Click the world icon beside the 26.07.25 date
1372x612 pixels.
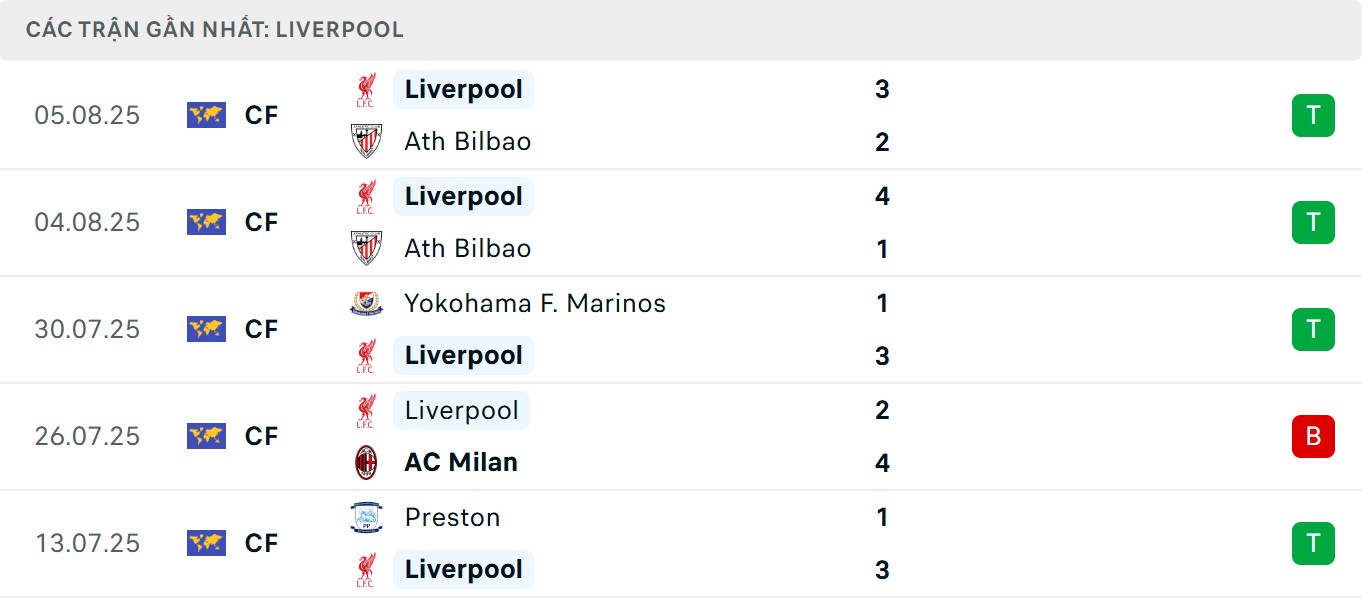pos(205,436)
